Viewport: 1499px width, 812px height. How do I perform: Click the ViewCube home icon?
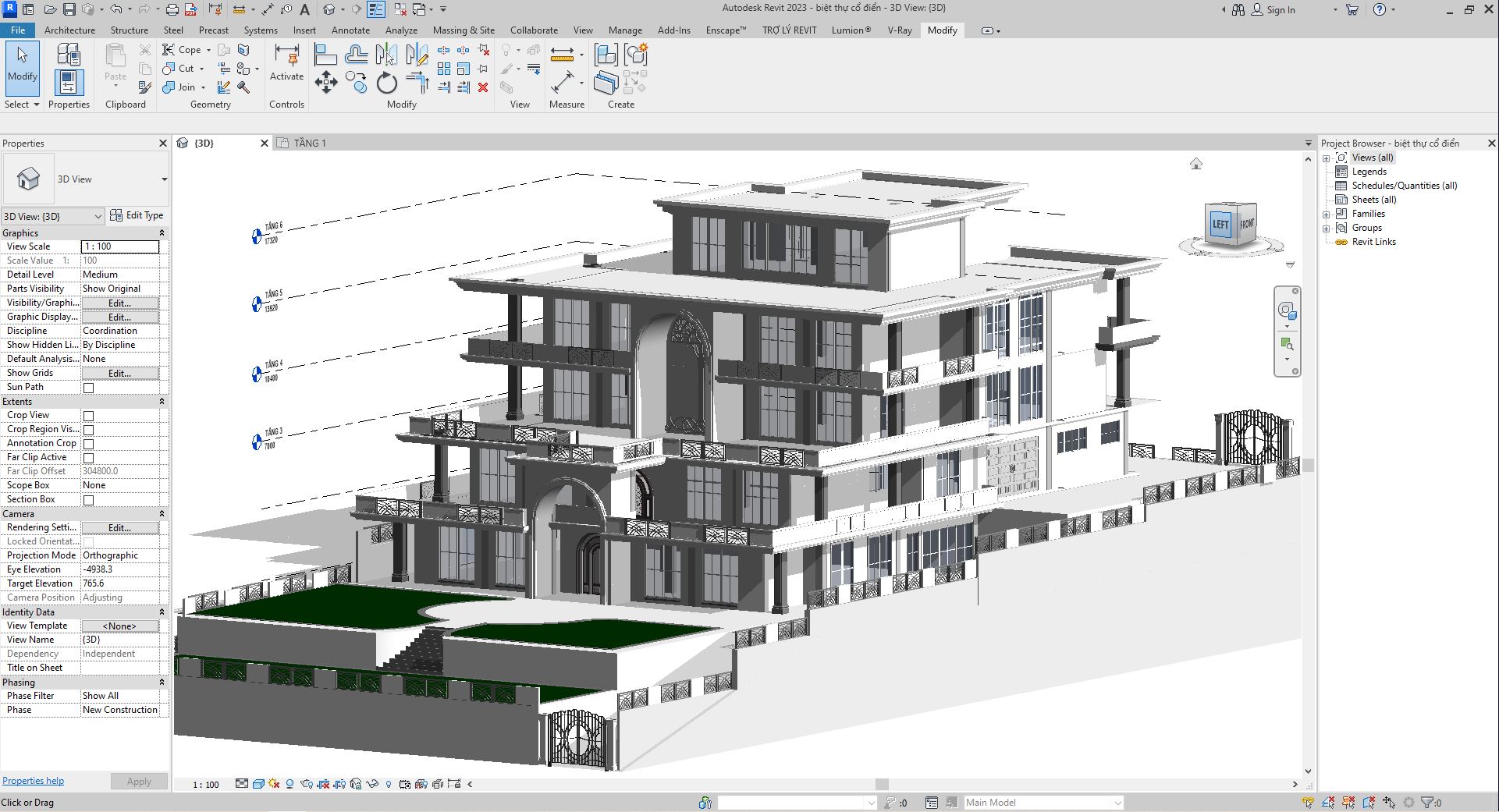click(x=1195, y=164)
